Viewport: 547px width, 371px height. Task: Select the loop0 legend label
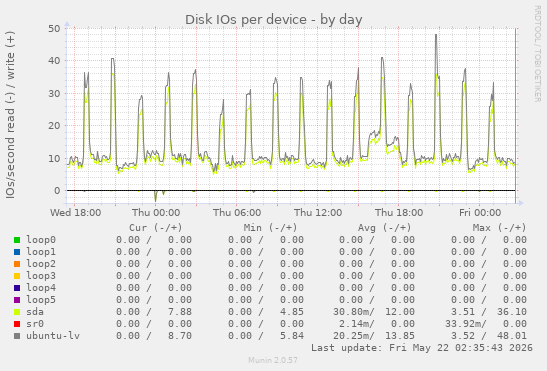coord(41,240)
